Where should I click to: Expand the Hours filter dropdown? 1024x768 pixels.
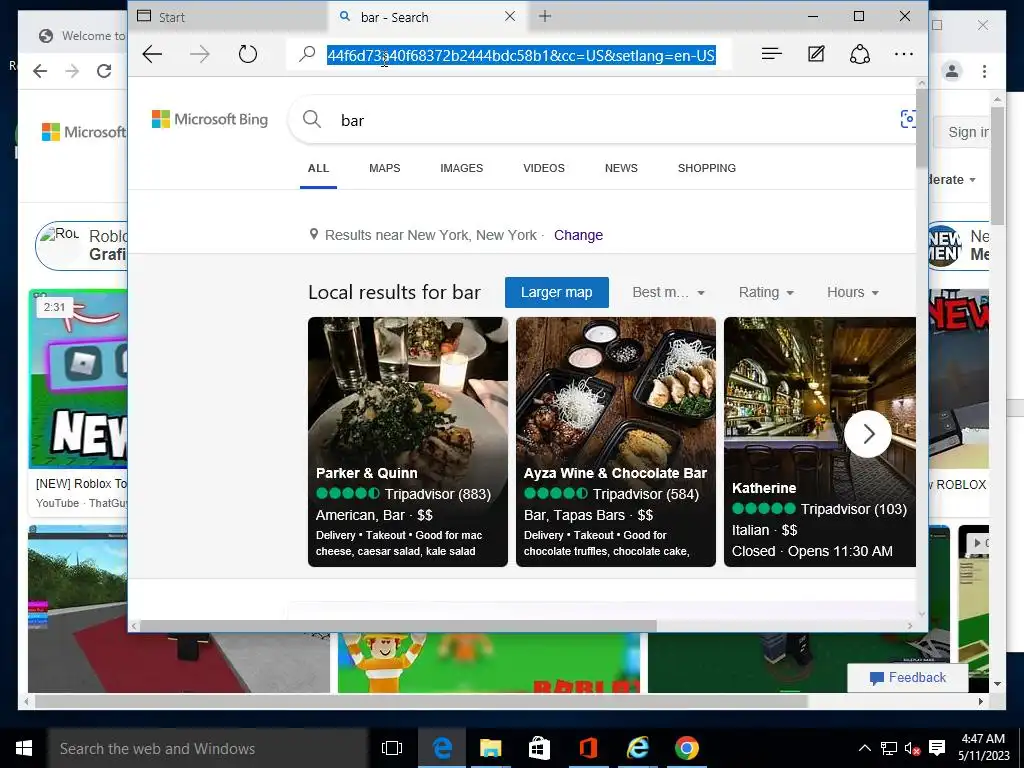(x=853, y=293)
